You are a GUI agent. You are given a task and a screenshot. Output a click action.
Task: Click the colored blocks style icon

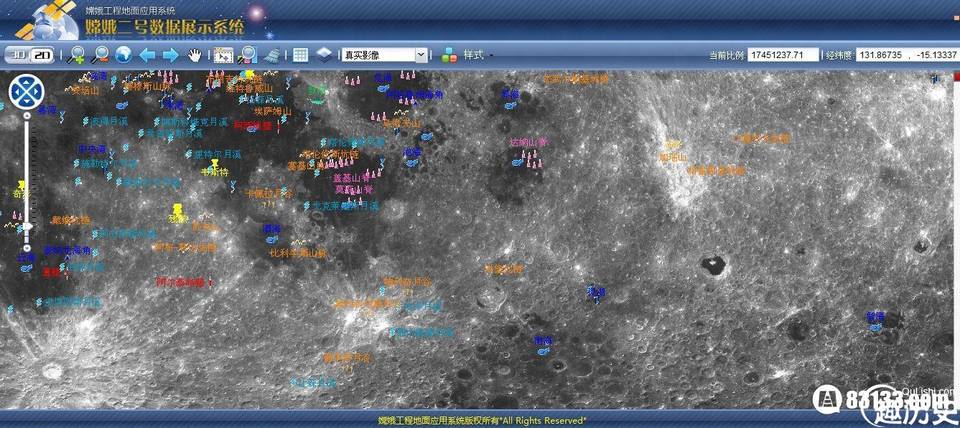449,55
